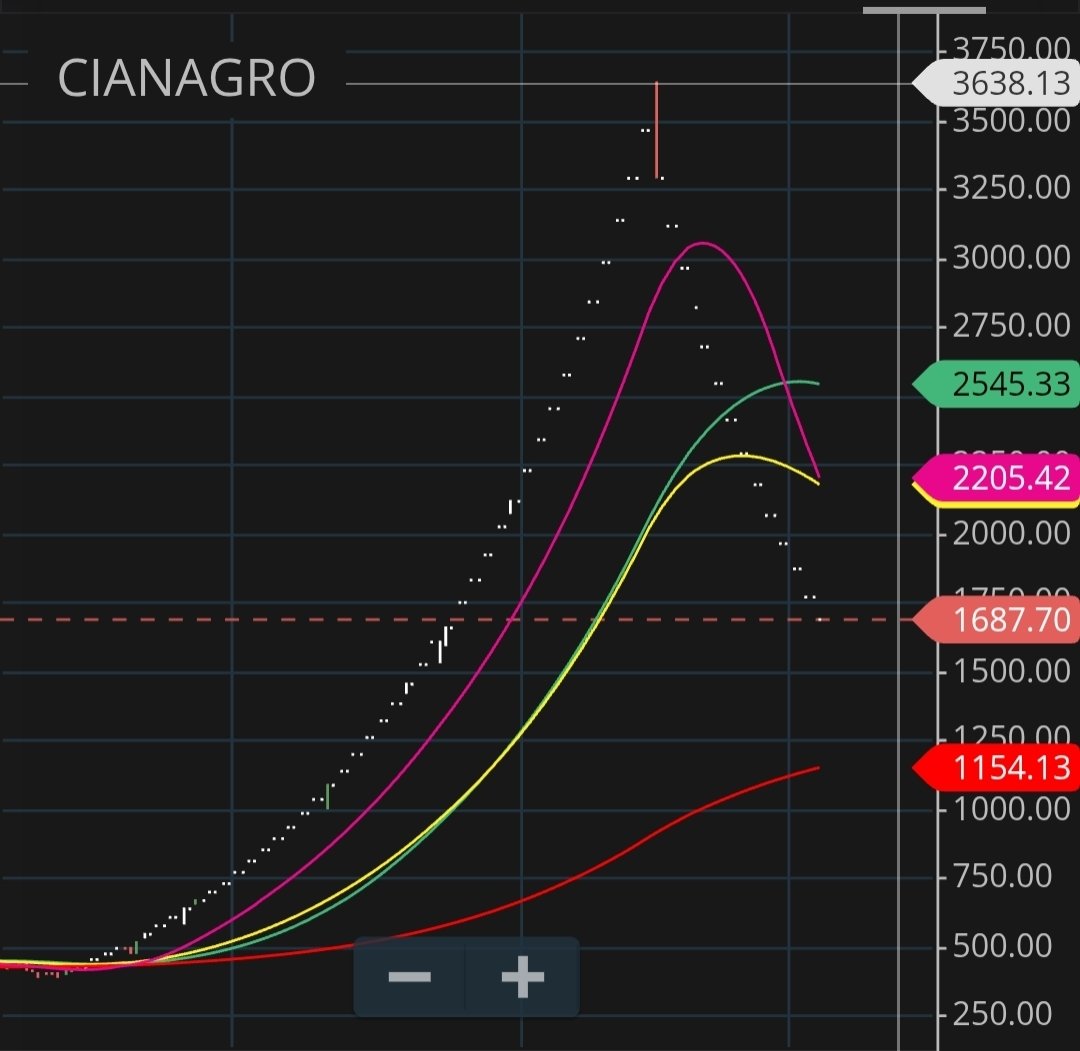1080x1051 pixels.
Task: Click the 3250.00 price axis tick
Action: point(1011,187)
